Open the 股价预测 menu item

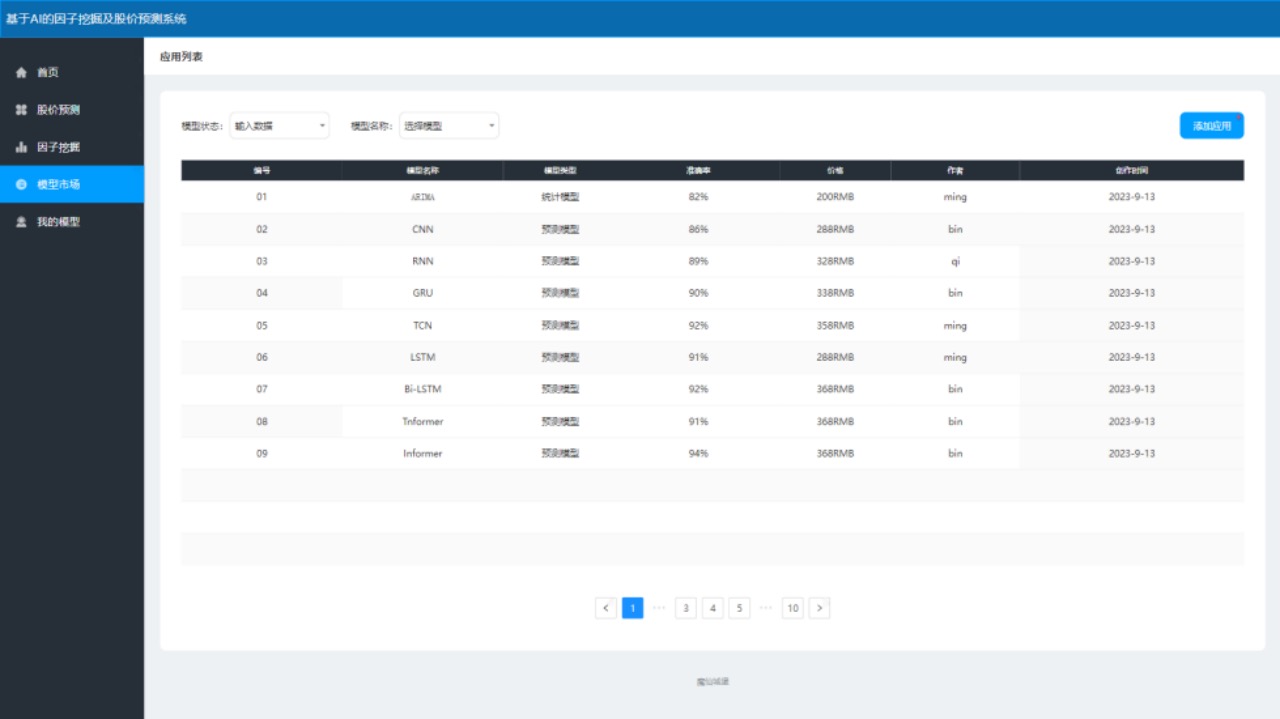(x=58, y=110)
